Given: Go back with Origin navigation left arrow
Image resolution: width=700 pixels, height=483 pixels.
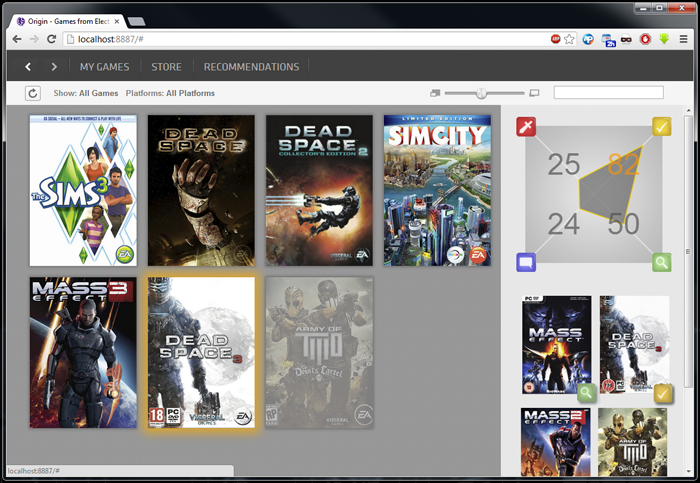Looking at the screenshot, I should tap(28, 67).
